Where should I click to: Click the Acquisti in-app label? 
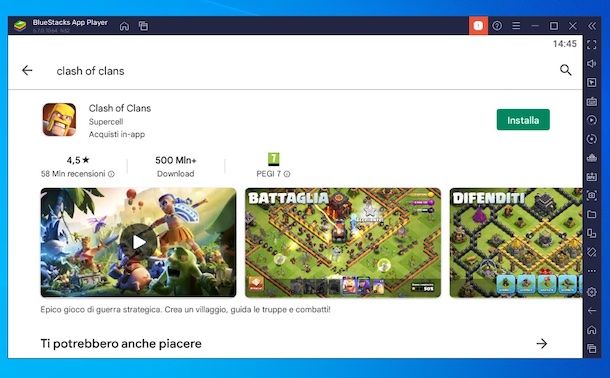coord(117,135)
